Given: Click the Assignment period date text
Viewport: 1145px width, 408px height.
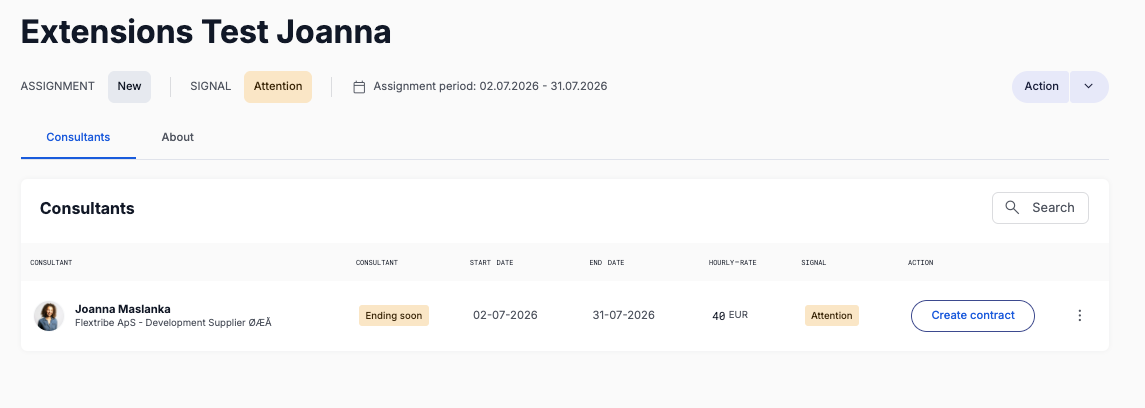Looking at the screenshot, I should click(490, 86).
